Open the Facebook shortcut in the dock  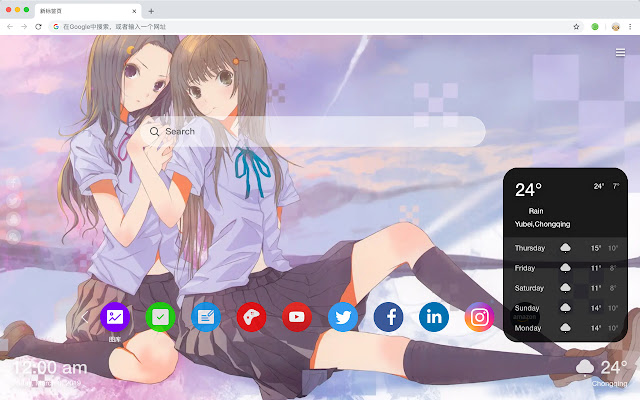(389, 317)
